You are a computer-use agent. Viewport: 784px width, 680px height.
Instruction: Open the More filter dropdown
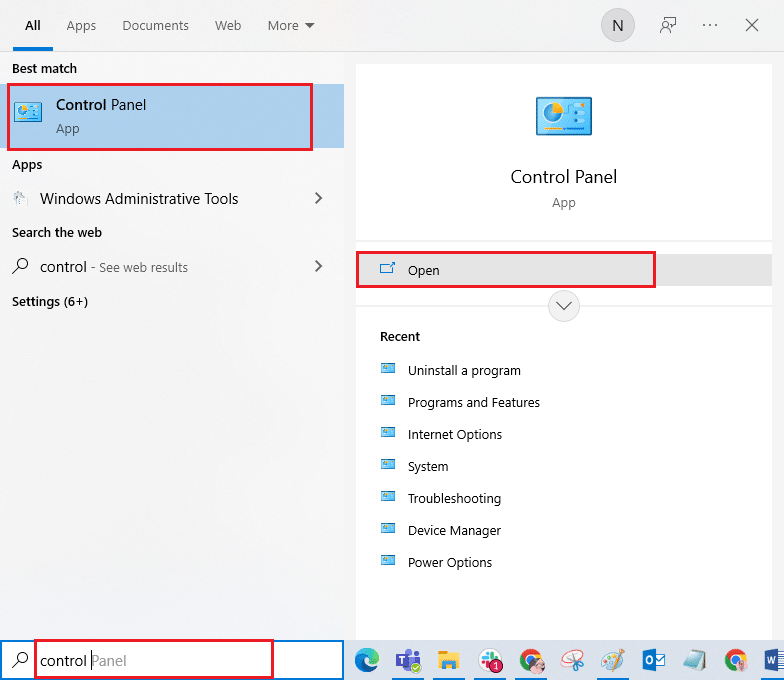[291, 26]
